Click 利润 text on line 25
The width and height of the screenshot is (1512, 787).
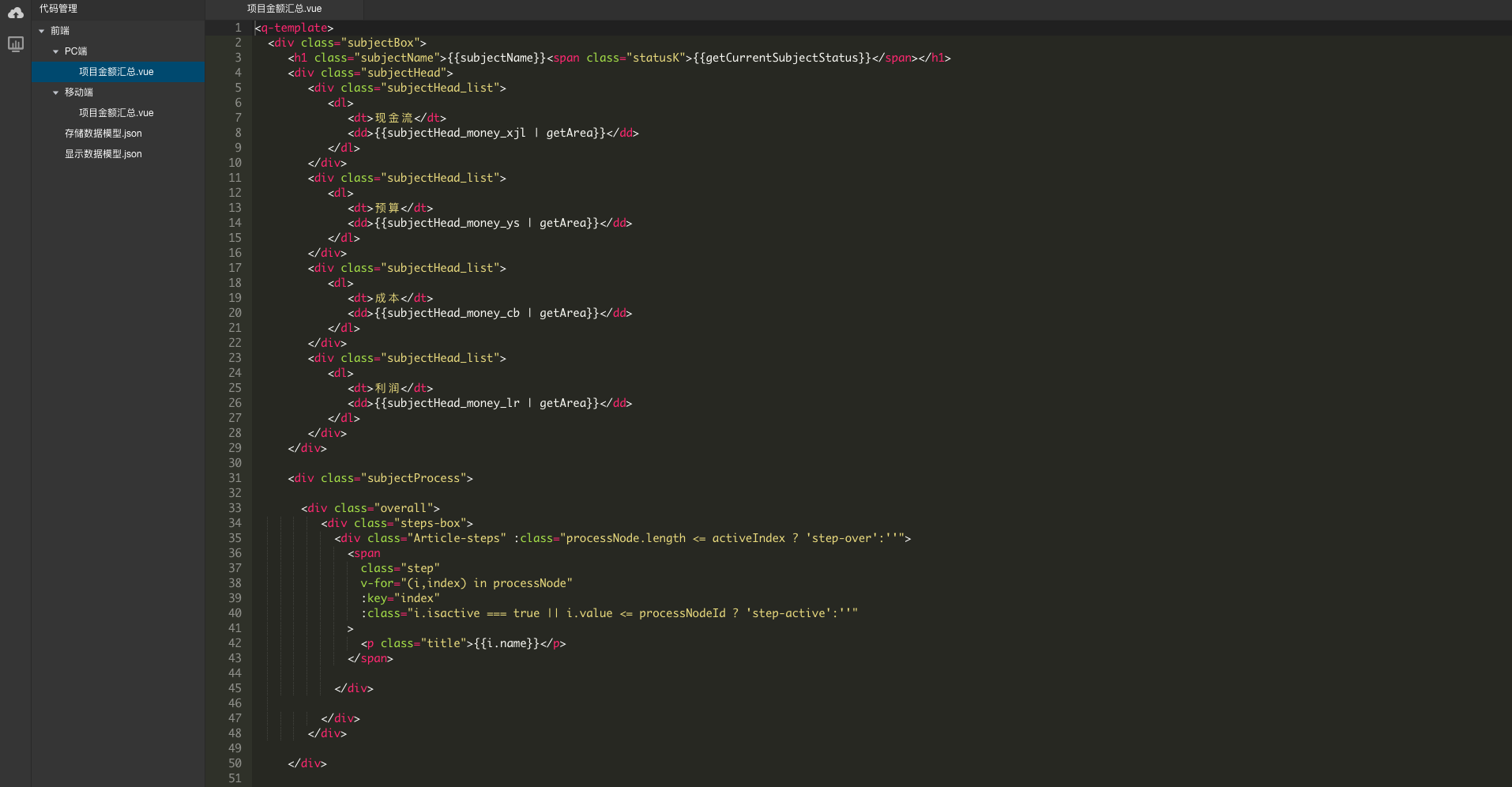click(x=387, y=388)
